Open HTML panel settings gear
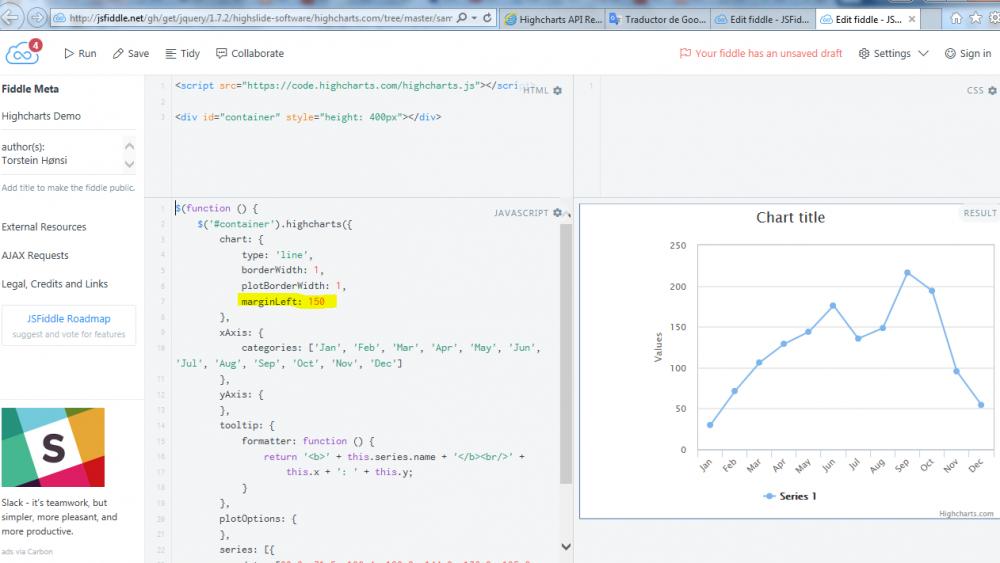Viewport: 1000px width, 563px height. 557,91
